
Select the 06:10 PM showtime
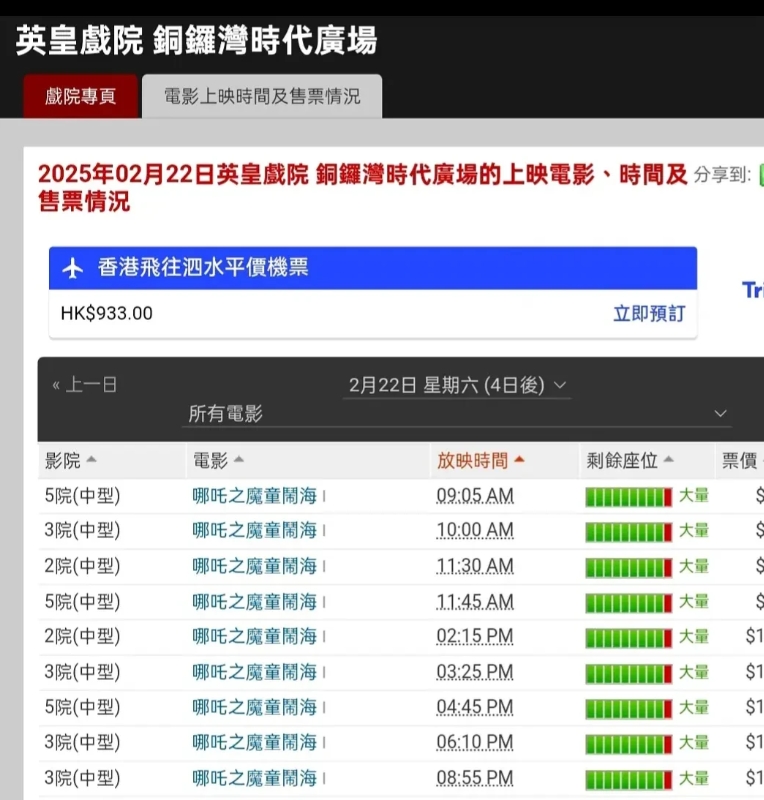[475, 742]
